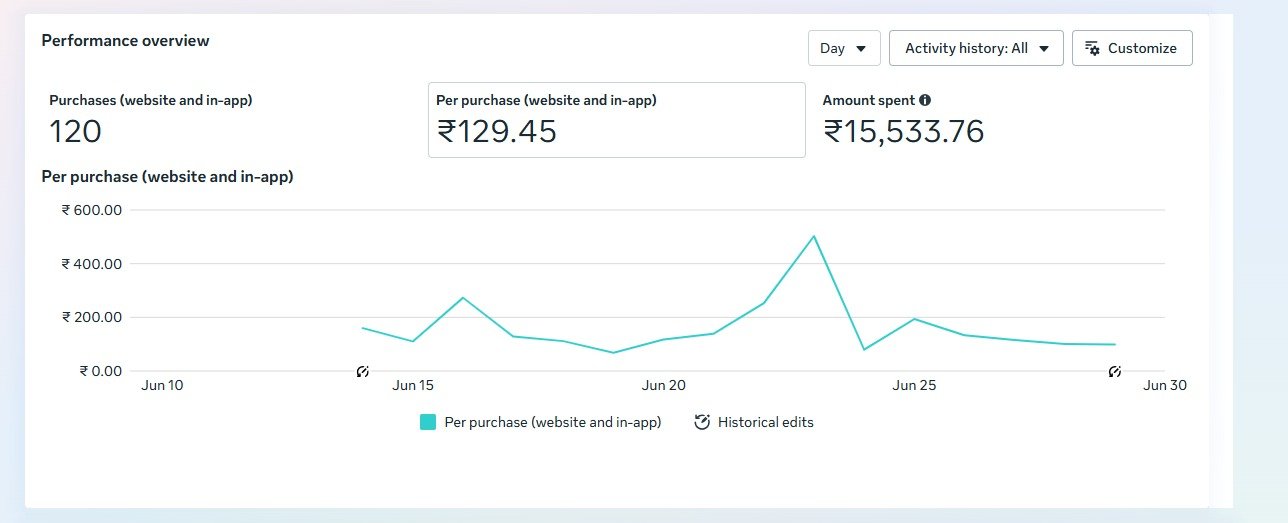
Task: Click the chart's highest peak near Jun 23
Action: click(x=814, y=237)
